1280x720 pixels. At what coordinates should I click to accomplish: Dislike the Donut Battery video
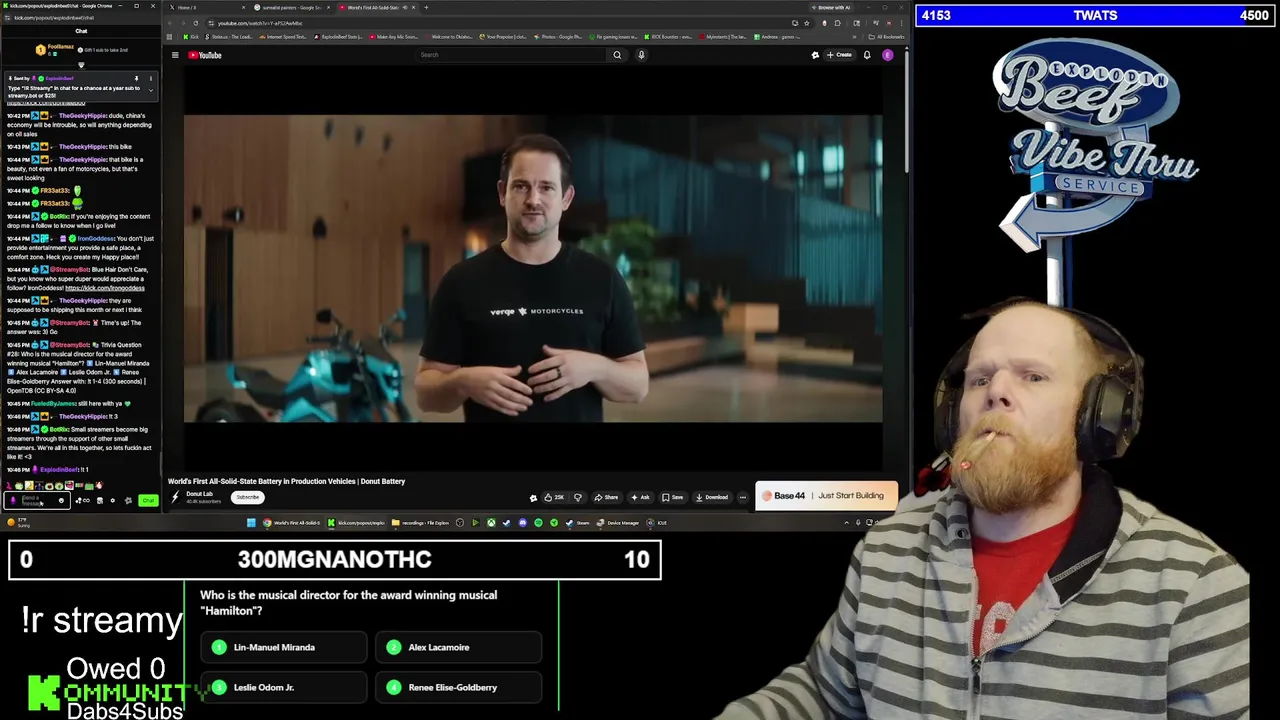[x=577, y=497]
